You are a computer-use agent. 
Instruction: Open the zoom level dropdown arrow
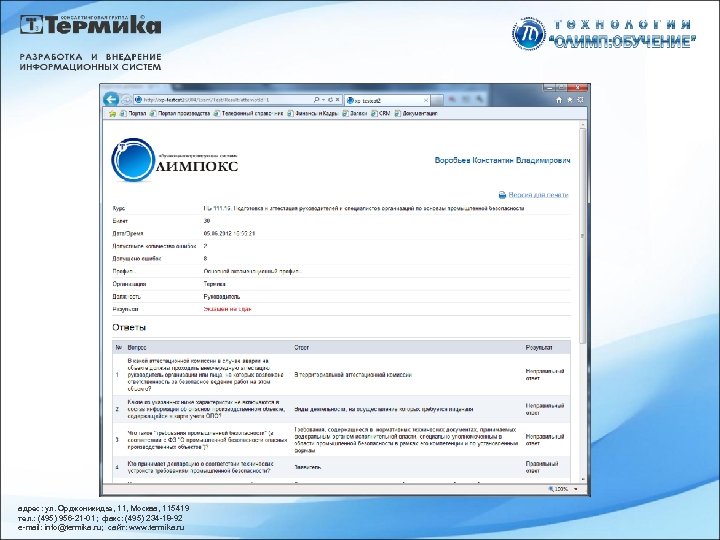pos(576,489)
